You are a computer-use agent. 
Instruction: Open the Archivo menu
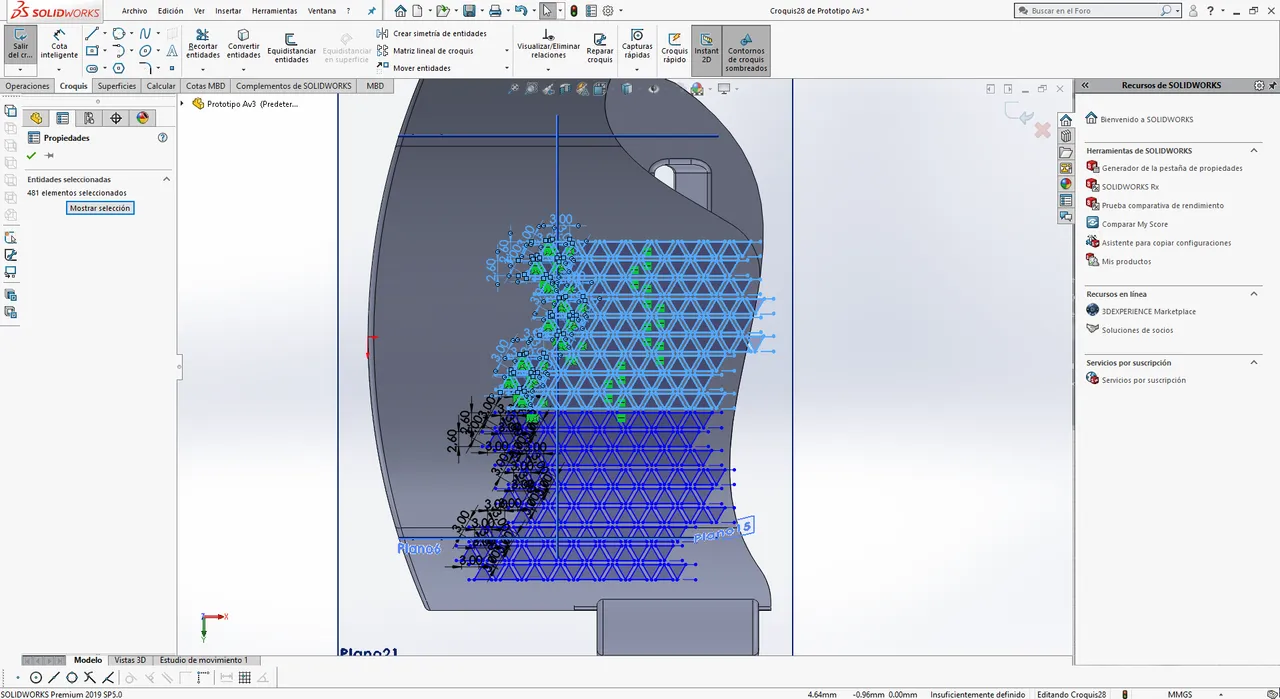click(135, 11)
